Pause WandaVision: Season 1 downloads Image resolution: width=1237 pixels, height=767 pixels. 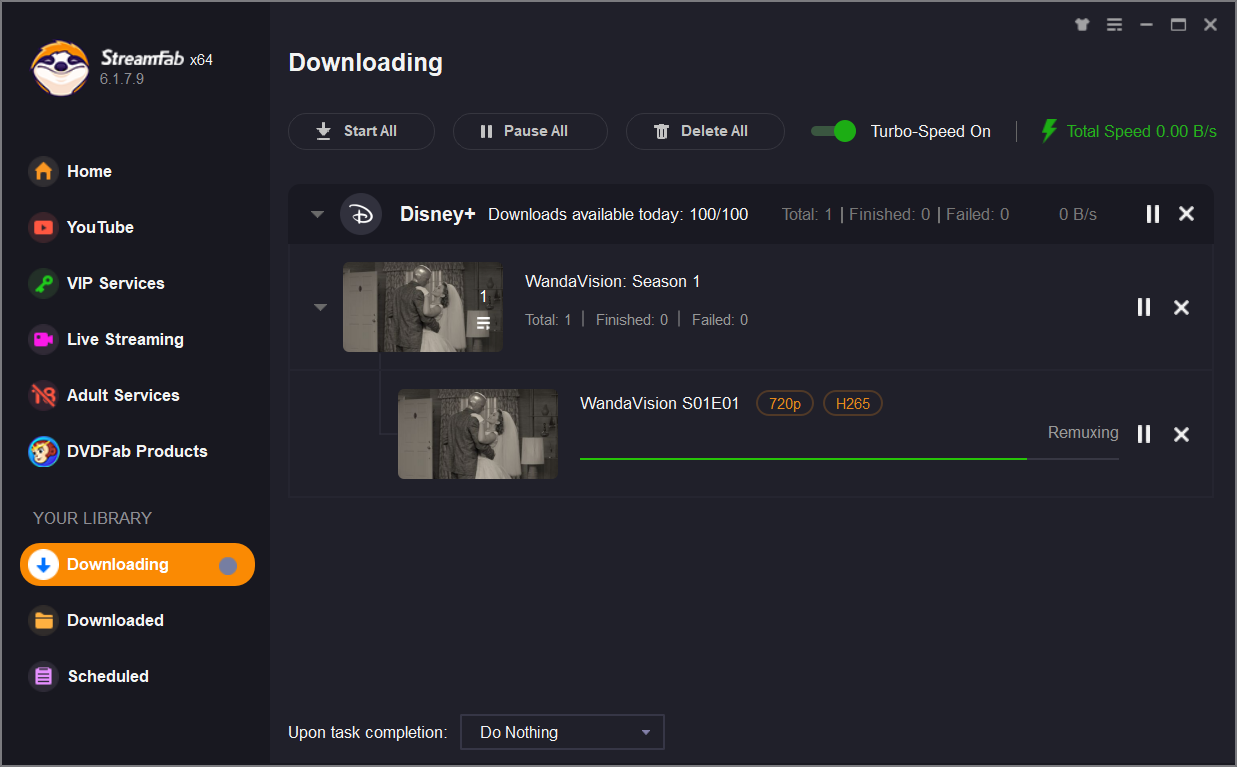1144,307
